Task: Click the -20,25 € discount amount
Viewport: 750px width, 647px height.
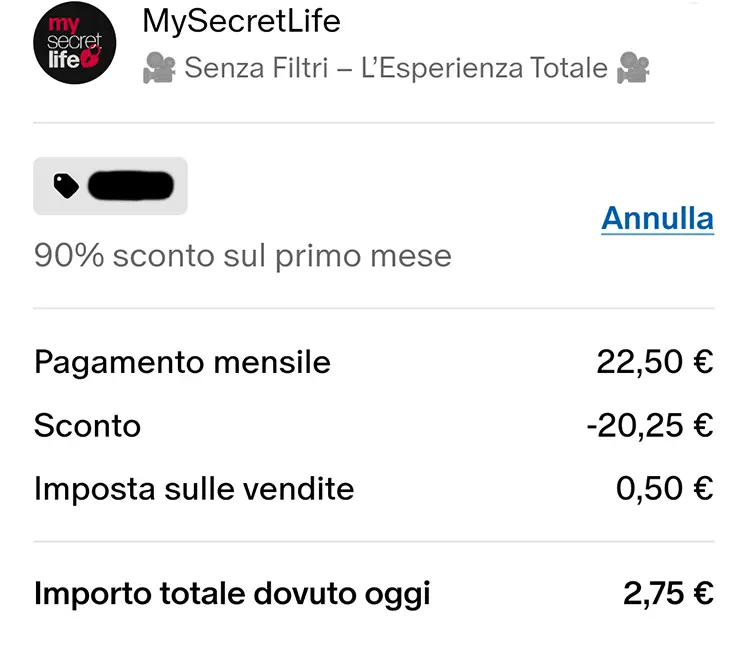Action: coord(650,426)
